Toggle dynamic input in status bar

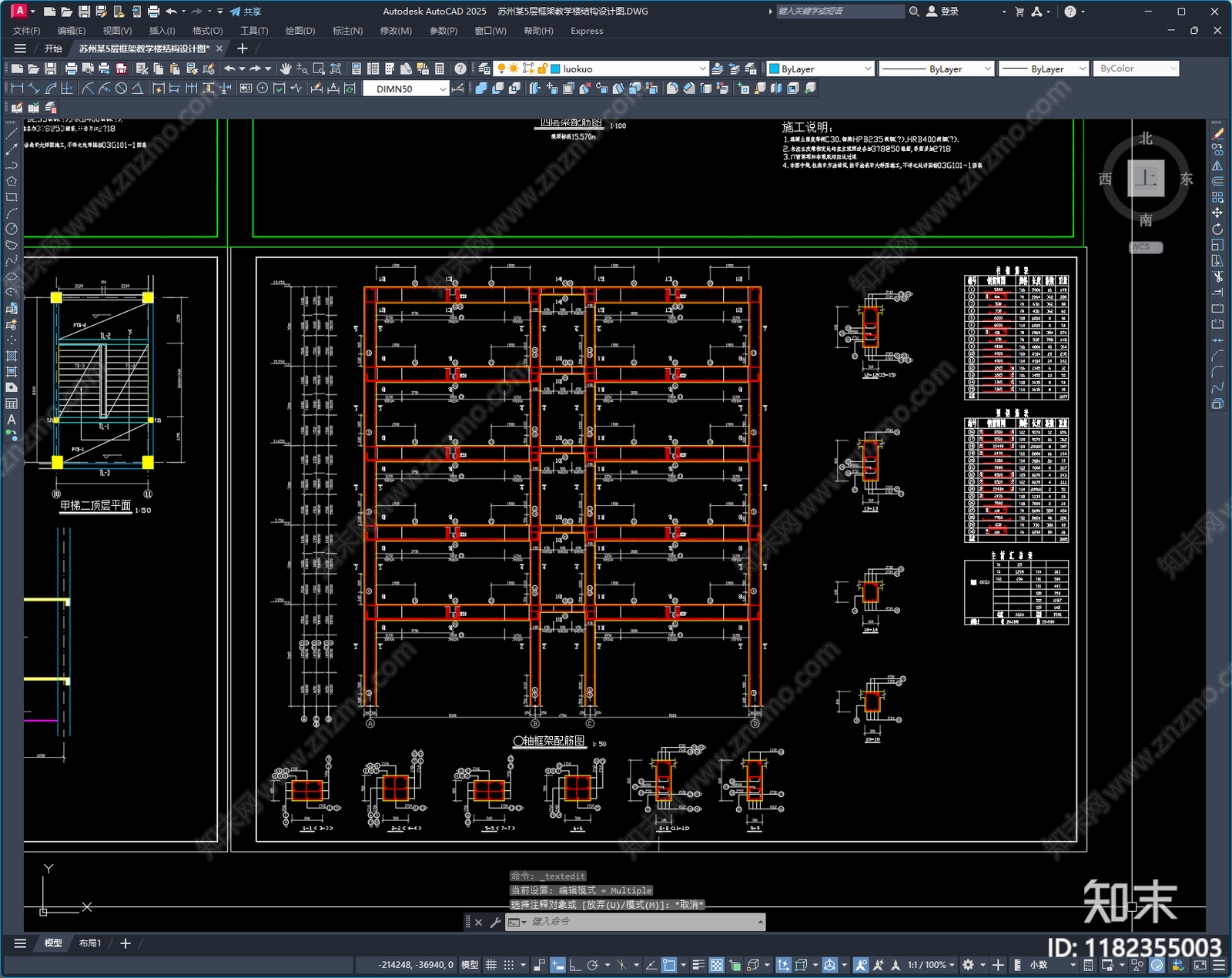click(557, 965)
